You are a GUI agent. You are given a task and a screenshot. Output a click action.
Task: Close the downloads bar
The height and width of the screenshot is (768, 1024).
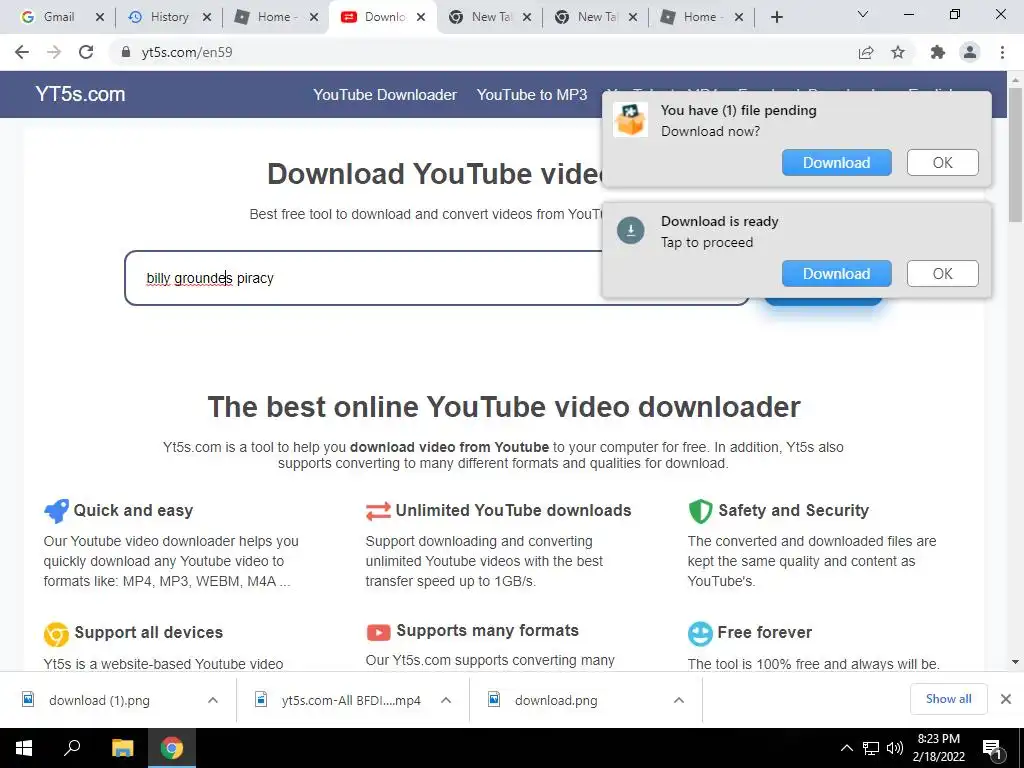(1006, 699)
